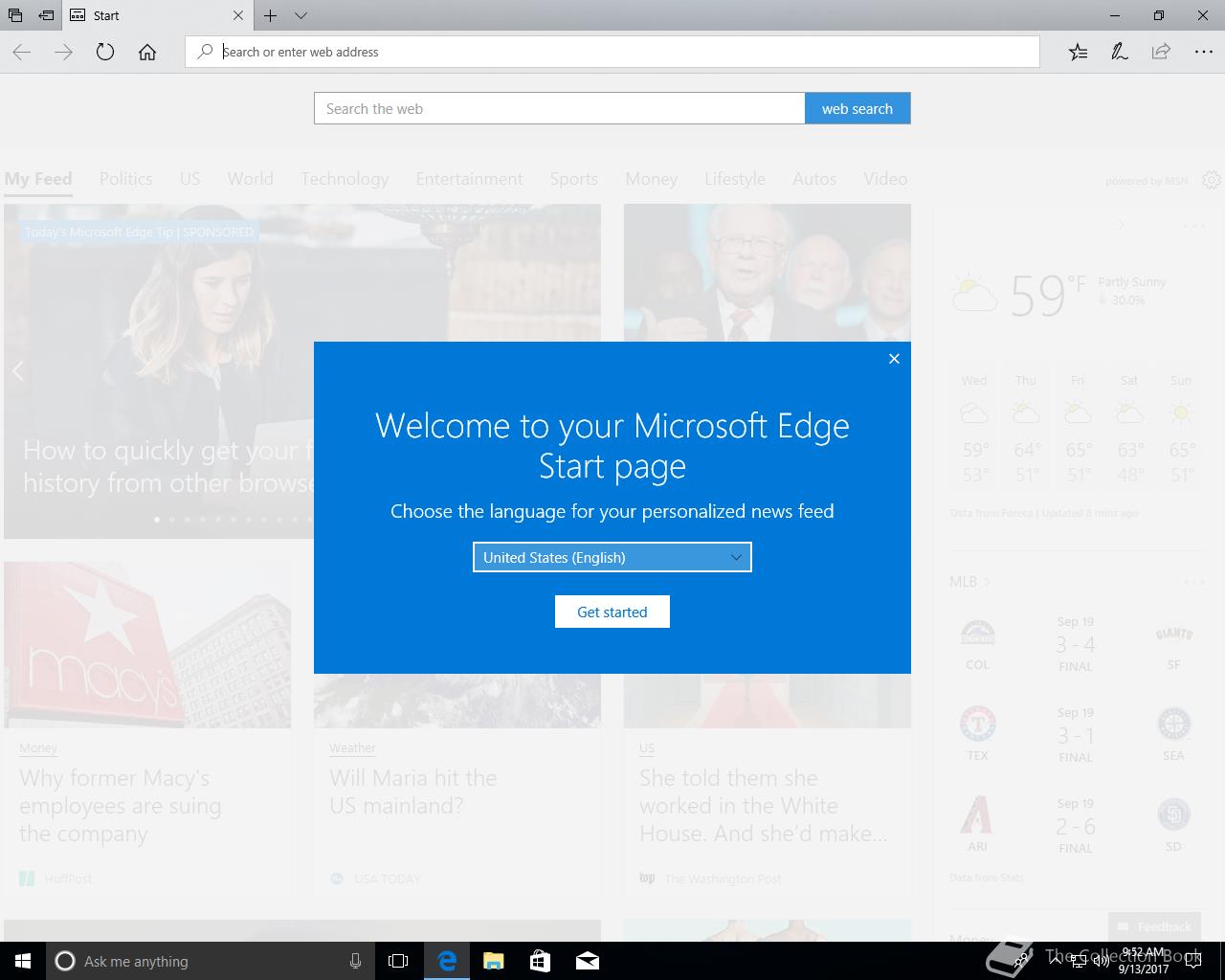Screen dimensions: 1225x980
Task: Open the Make a Web Note pen
Action: [x=1119, y=52]
